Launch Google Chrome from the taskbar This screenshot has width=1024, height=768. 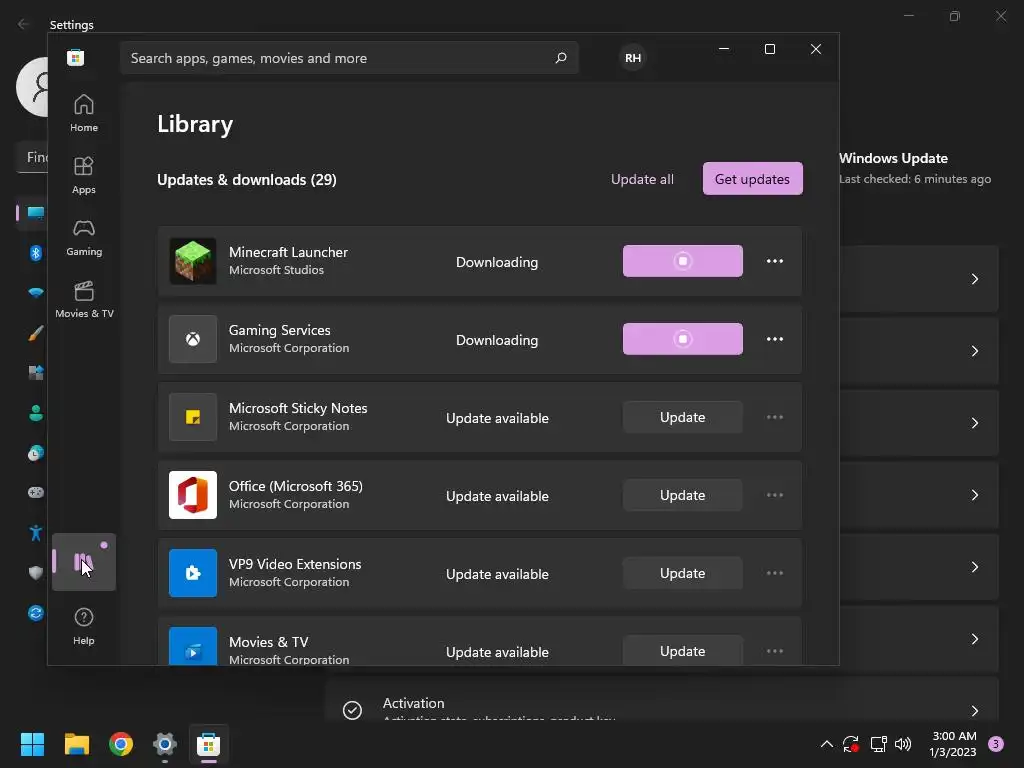click(121, 744)
